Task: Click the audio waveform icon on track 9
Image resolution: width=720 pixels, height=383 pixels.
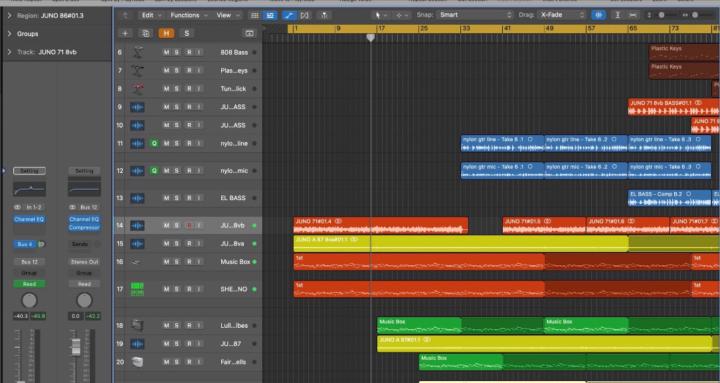Action: tap(137, 107)
